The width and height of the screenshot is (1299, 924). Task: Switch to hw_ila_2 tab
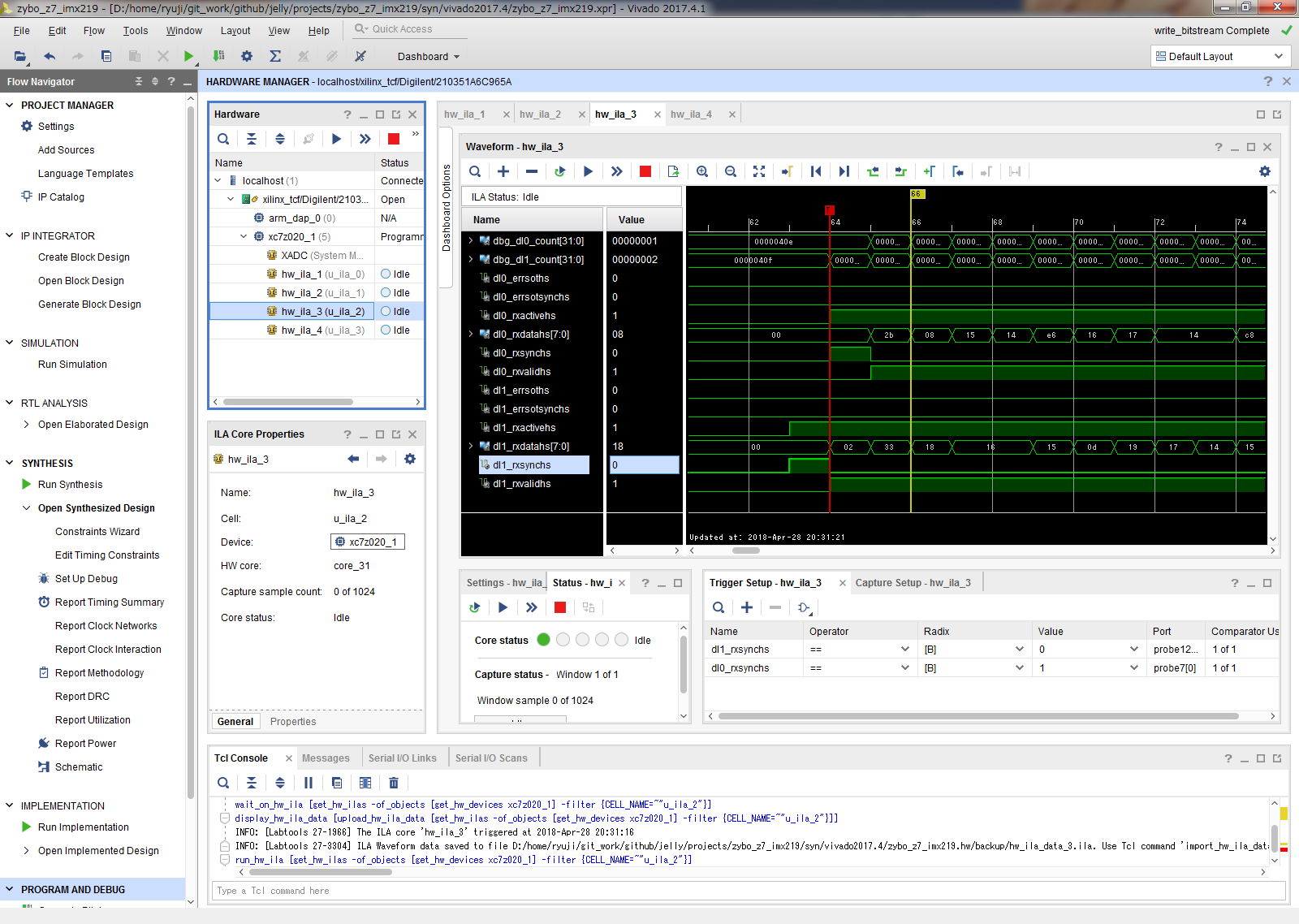540,114
